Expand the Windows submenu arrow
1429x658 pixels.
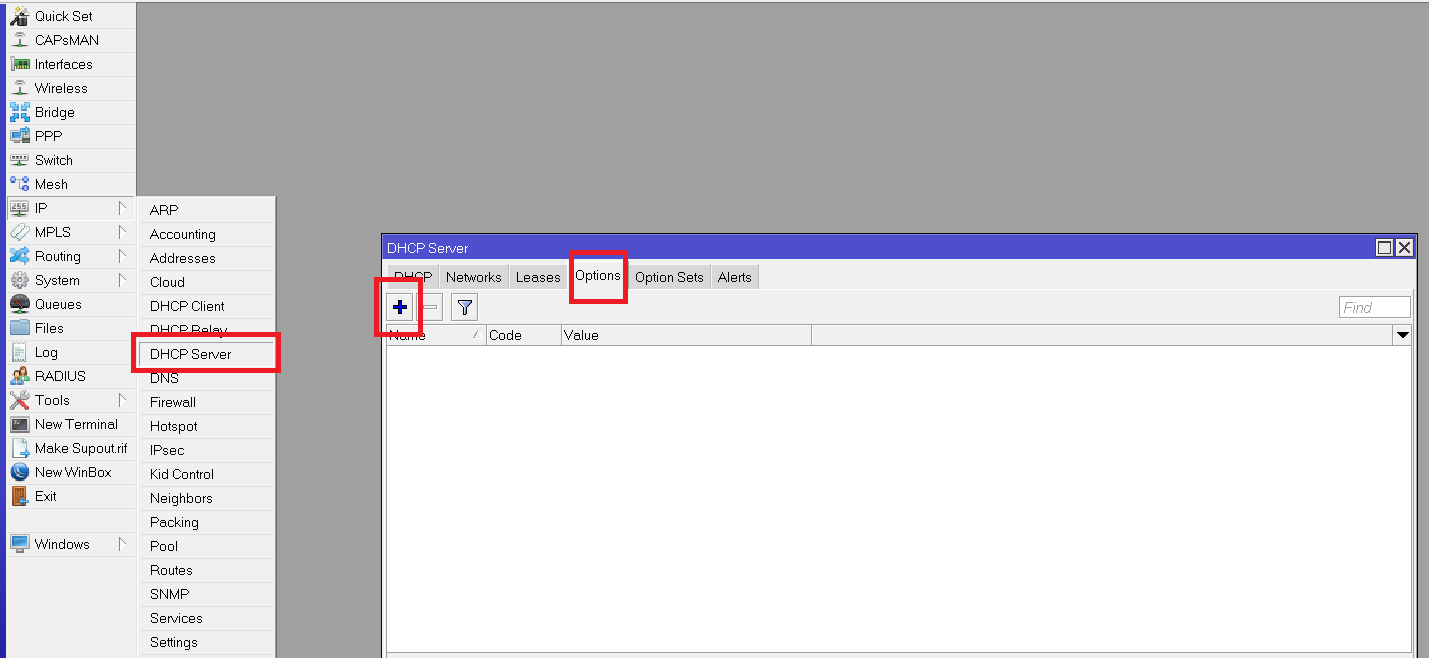coord(122,544)
